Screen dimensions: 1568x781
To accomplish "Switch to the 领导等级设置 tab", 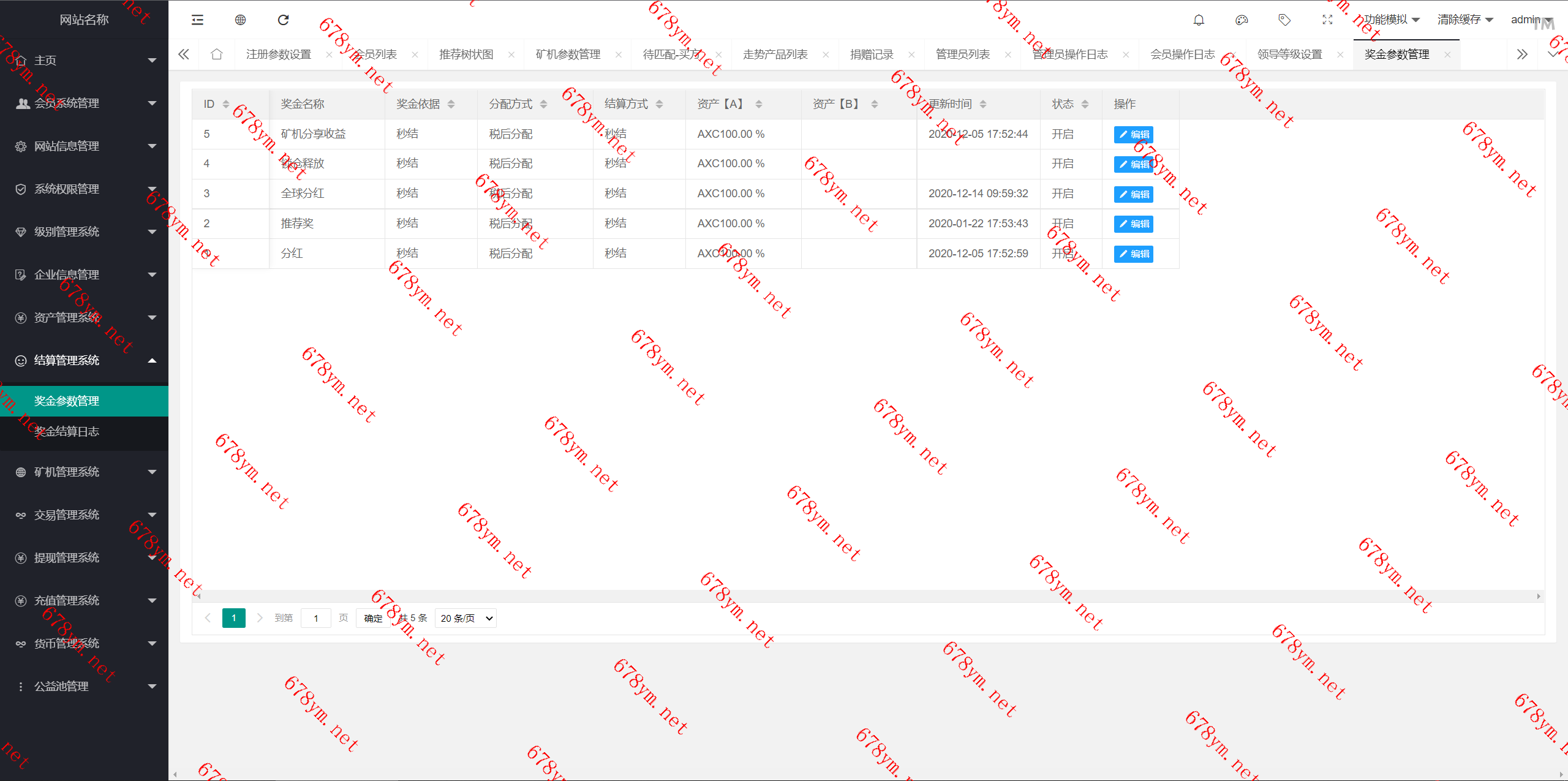I will (1289, 55).
